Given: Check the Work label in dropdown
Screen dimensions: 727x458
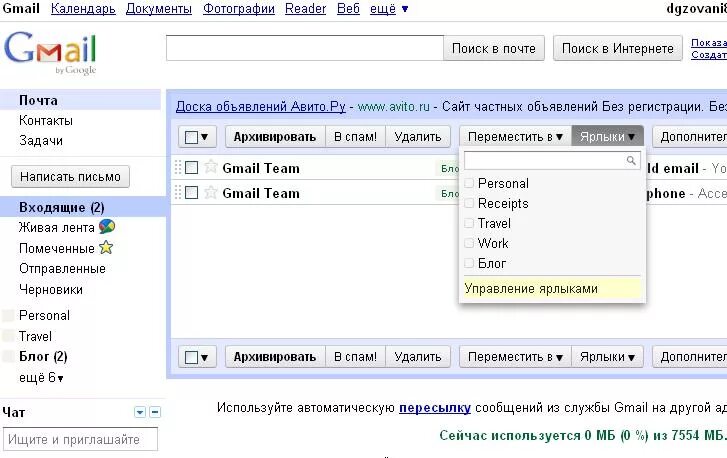Looking at the screenshot, I should (469, 243).
